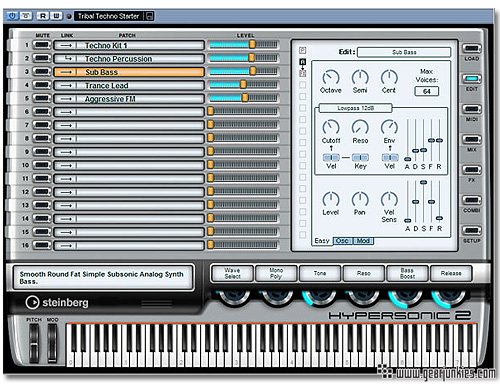The image size is (500, 385).
Task: Mute slot 1 Techno Kit 1
Action: click(x=42, y=45)
